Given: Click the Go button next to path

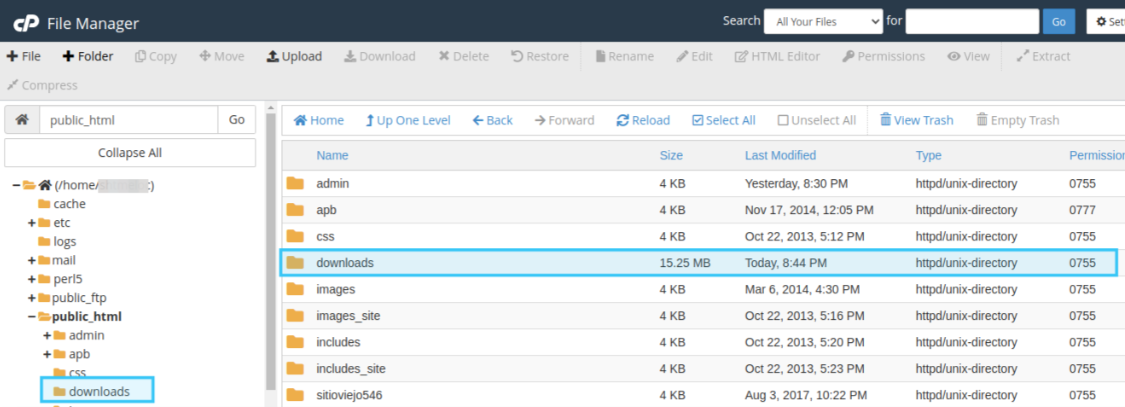Looking at the screenshot, I should (x=237, y=120).
